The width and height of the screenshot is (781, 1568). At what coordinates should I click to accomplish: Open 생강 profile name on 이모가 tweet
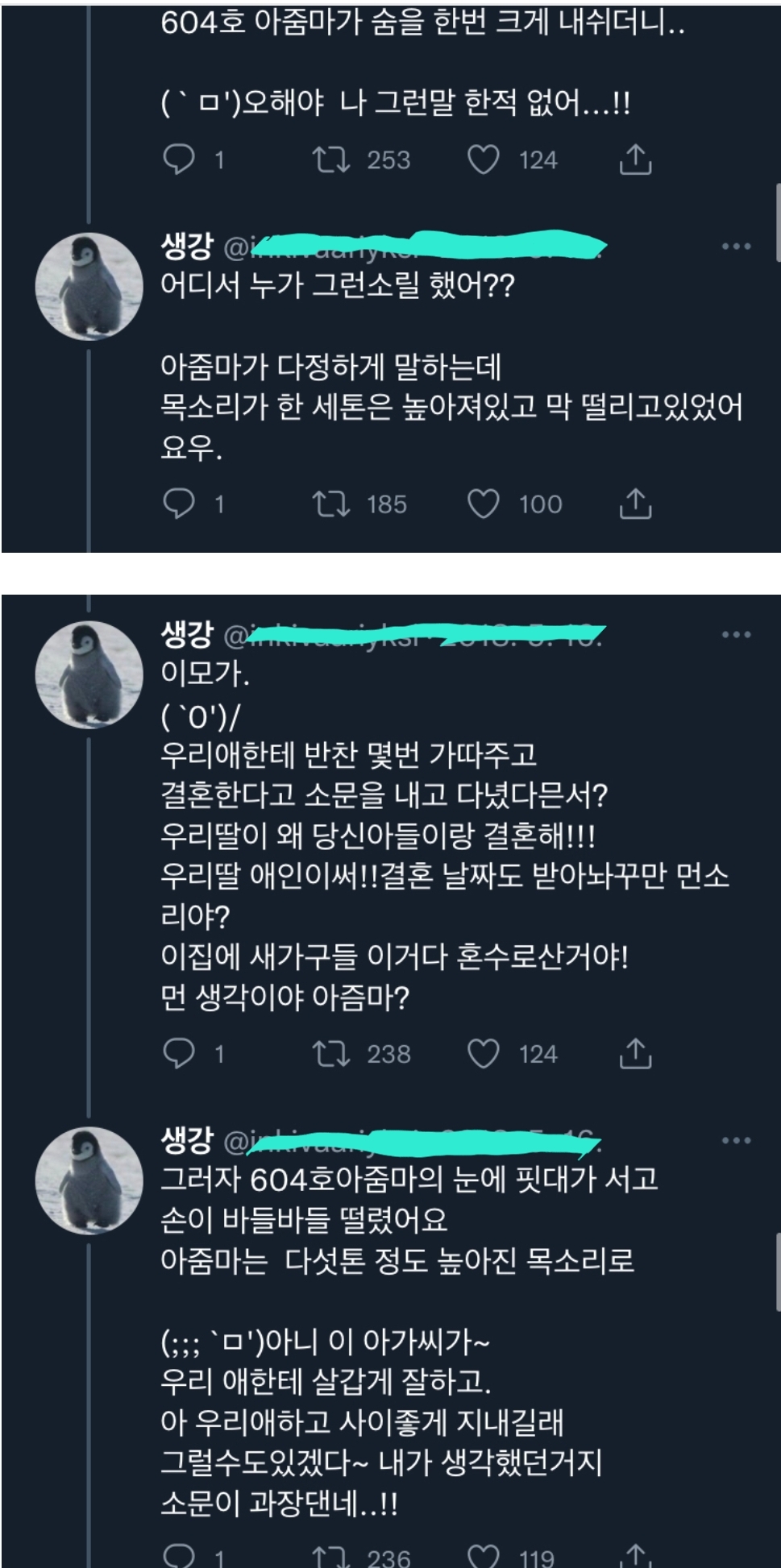point(187,634)
